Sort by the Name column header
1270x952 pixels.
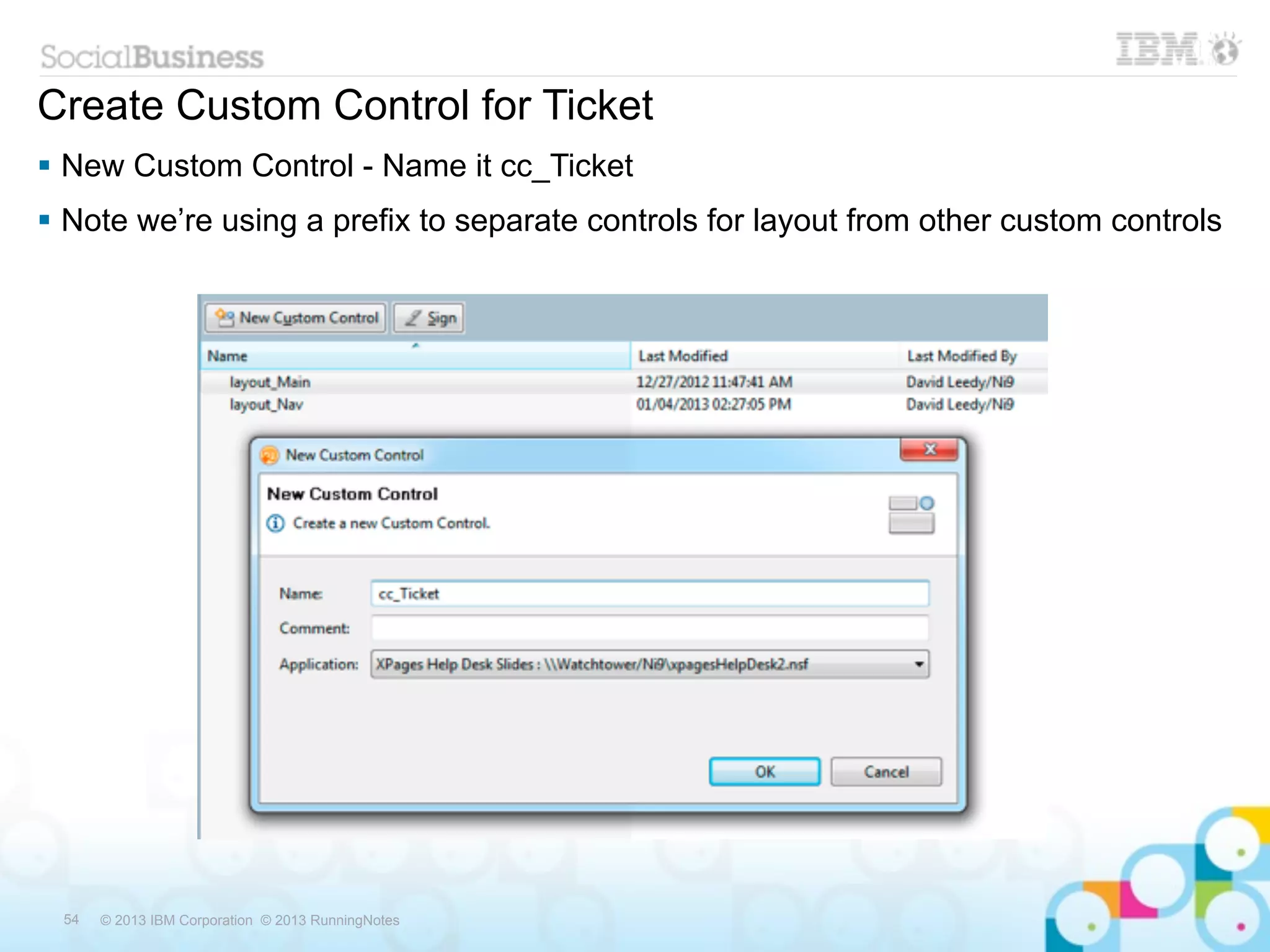[415, 356]
